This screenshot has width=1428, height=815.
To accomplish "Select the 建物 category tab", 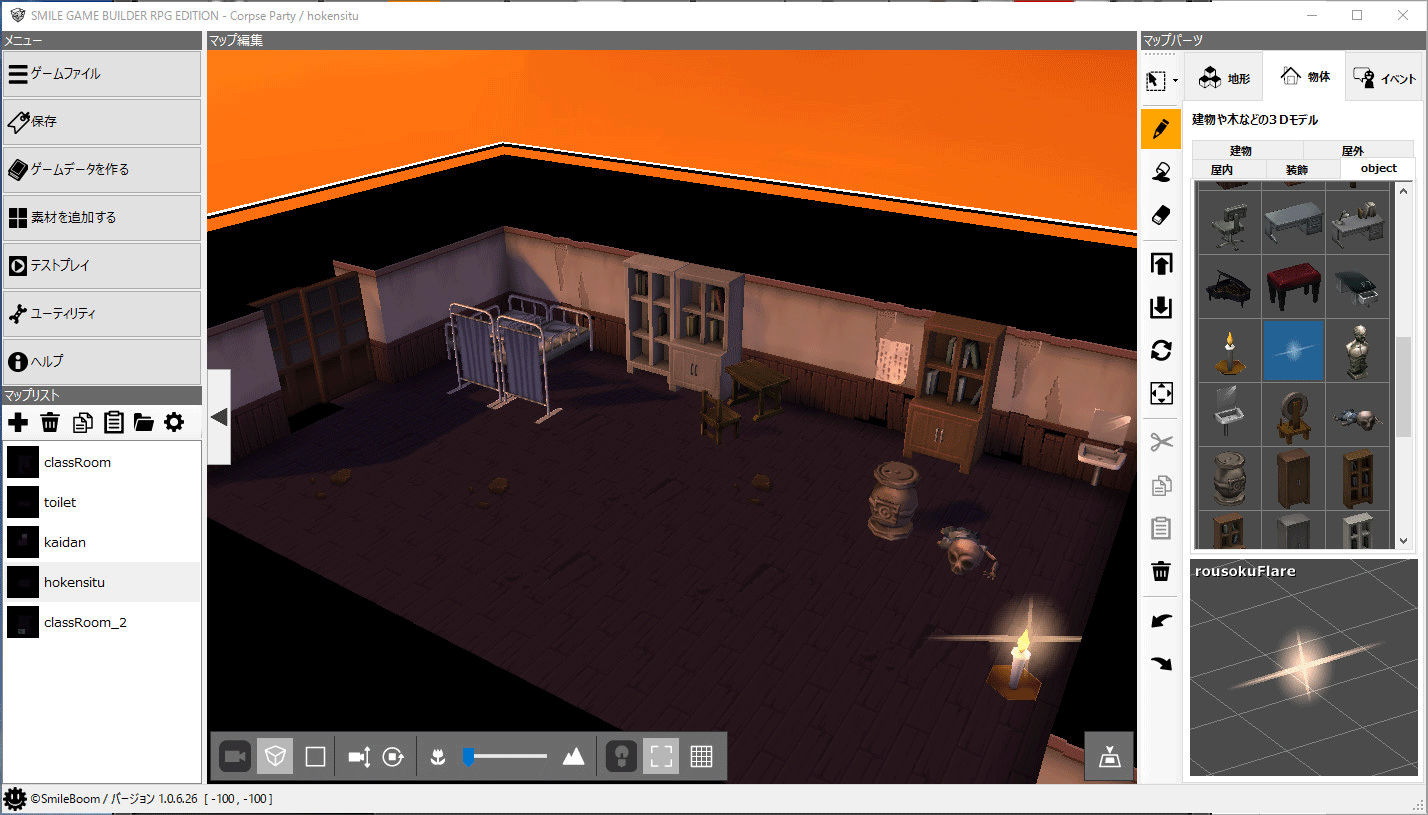I will coord(1247,150).
